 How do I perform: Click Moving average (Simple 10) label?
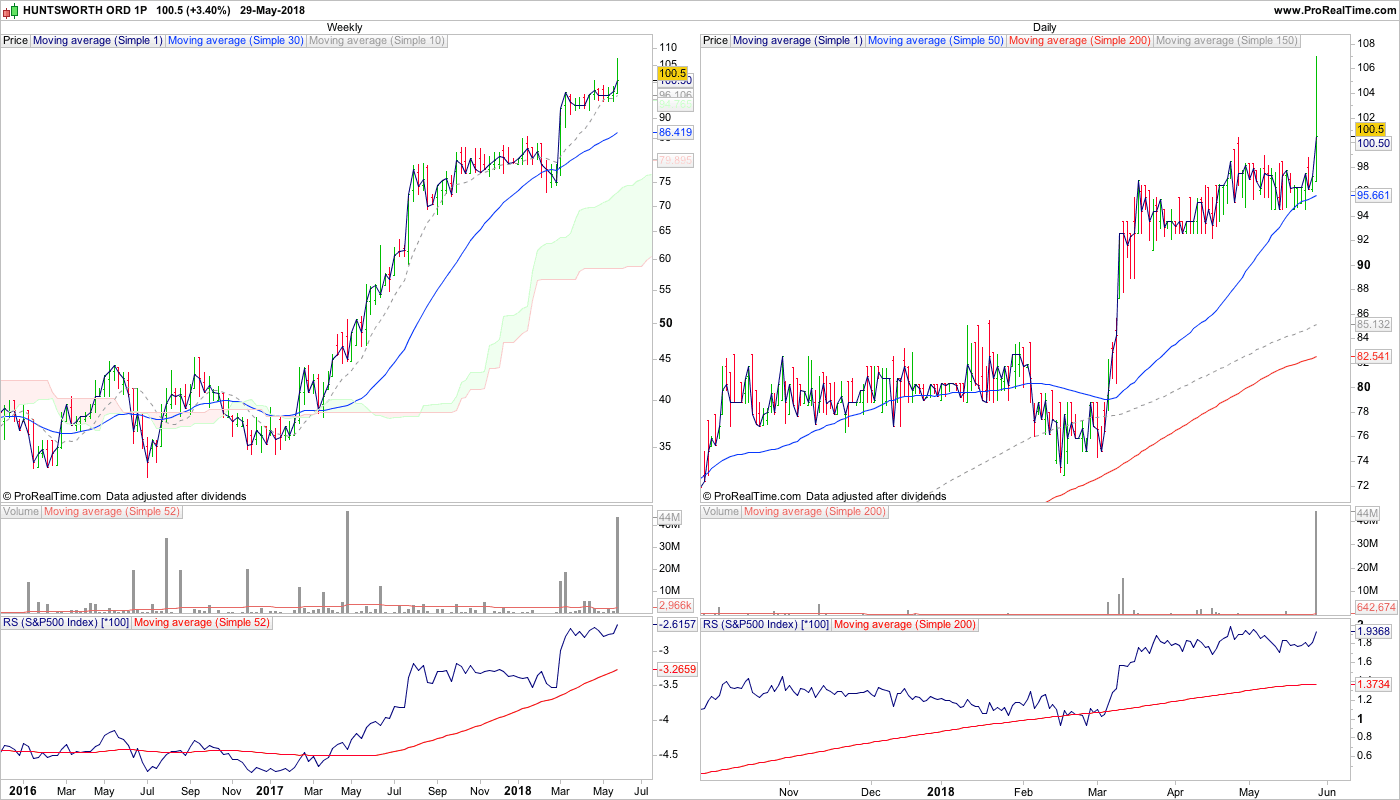pyautogui.click(x=377, y=41)
